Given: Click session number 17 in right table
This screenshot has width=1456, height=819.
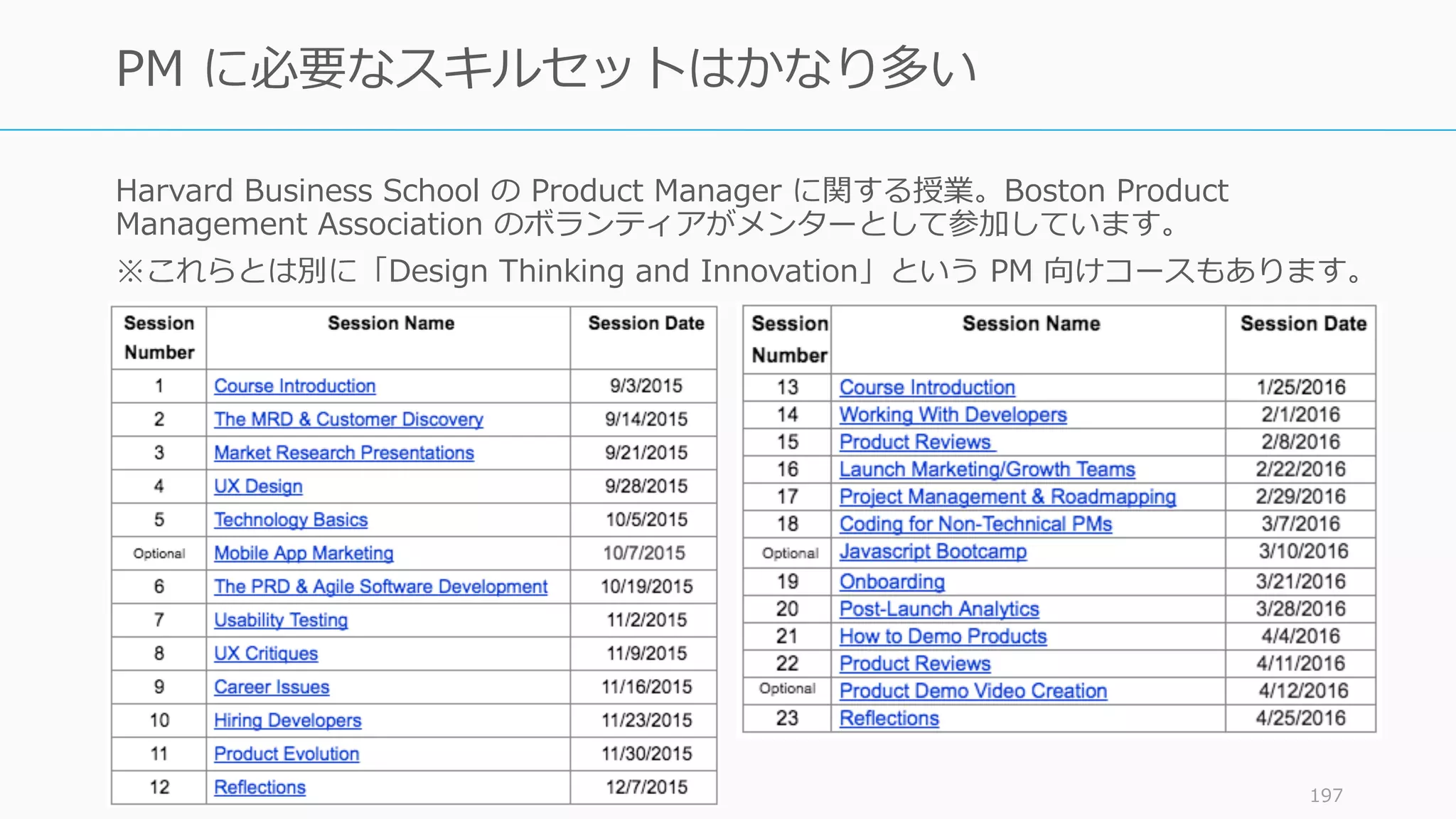Looking at the screenshot, I should pyautogui.click(x=787, y=496).
